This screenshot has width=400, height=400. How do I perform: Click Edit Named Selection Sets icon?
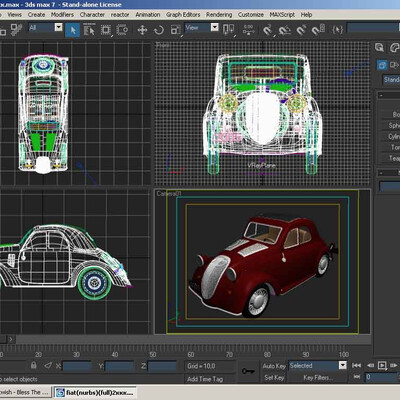[x=337, y=30]
